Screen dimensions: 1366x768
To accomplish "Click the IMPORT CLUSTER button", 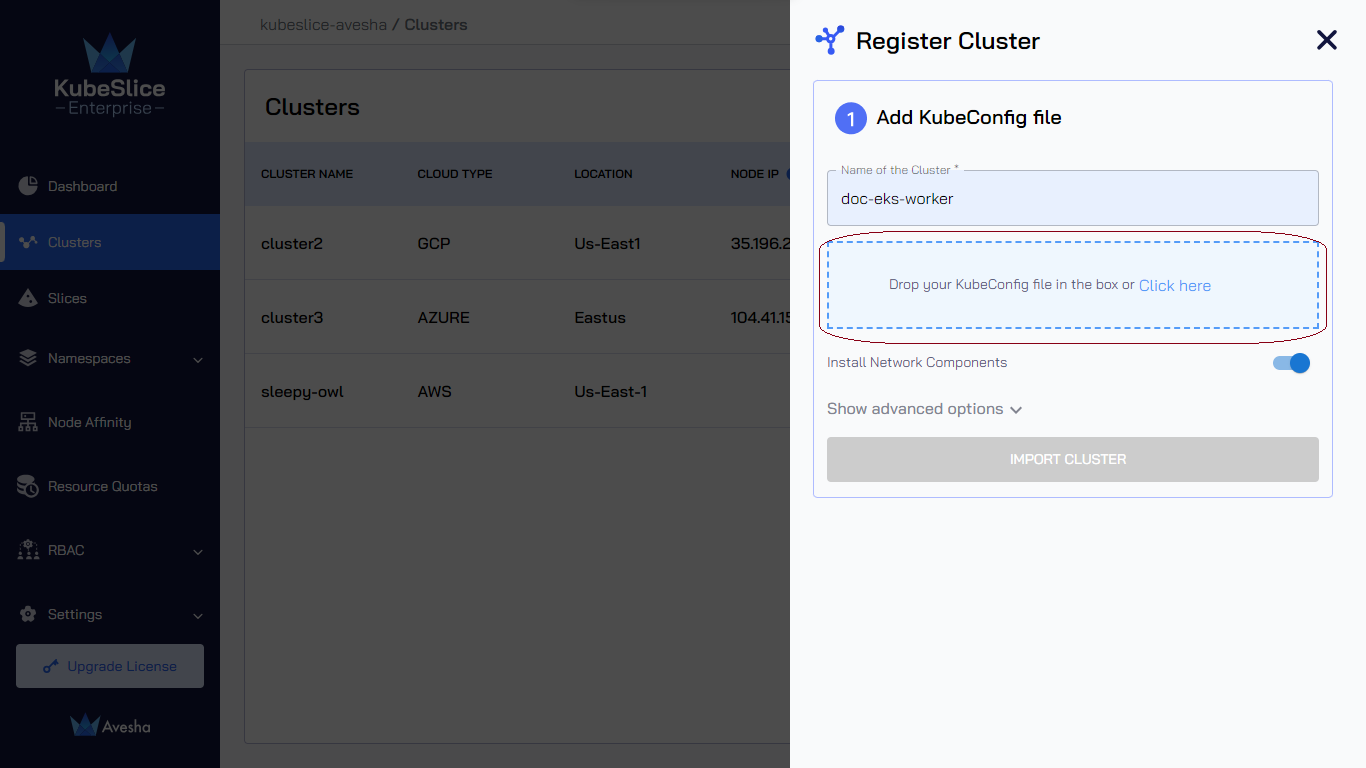I will [1072, 459].
